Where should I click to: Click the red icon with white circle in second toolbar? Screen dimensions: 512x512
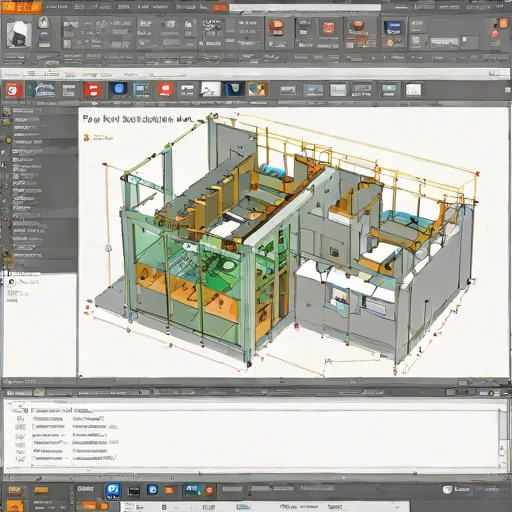pyautogui.click(x=13, y=90)
